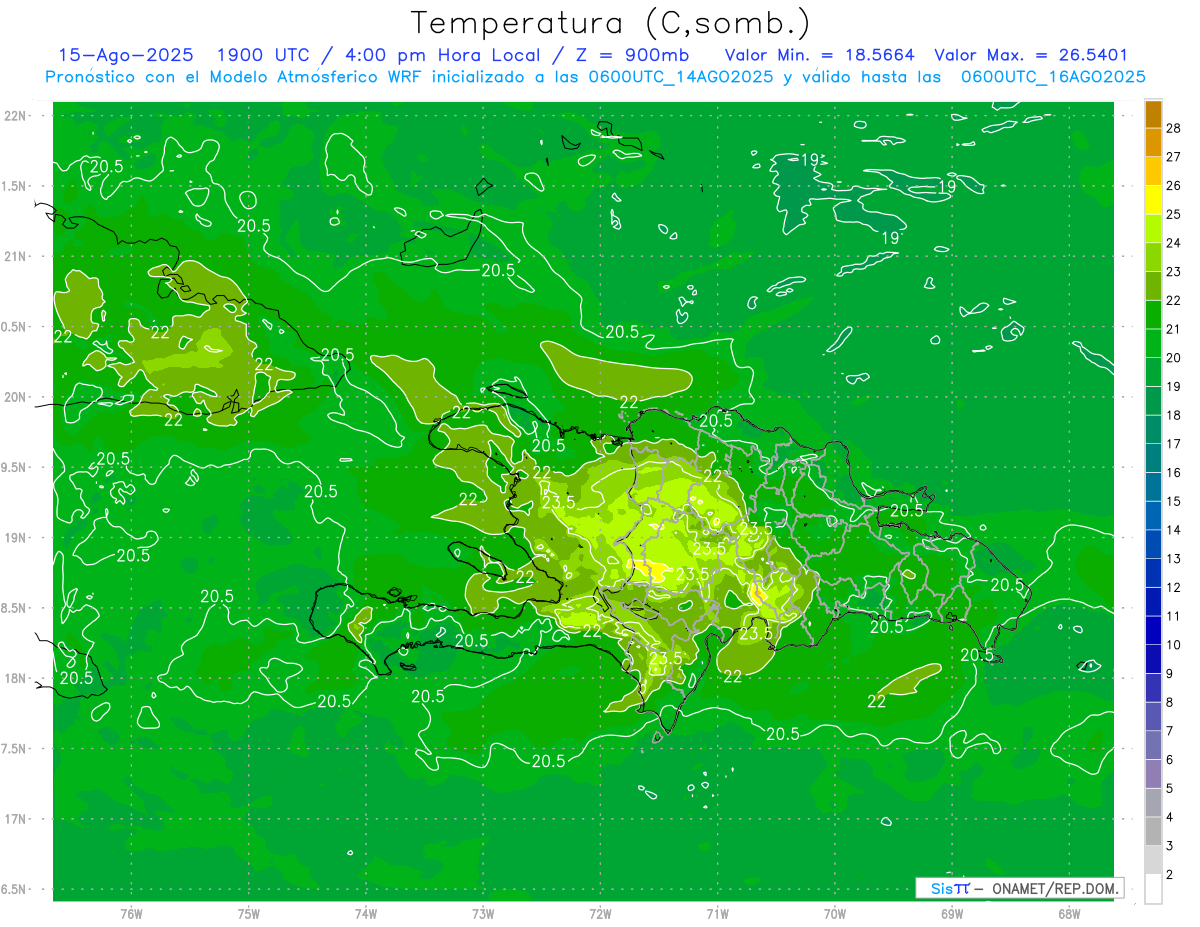Click legend value 18
The image size is (1200, 927).
click(1174, 415)
